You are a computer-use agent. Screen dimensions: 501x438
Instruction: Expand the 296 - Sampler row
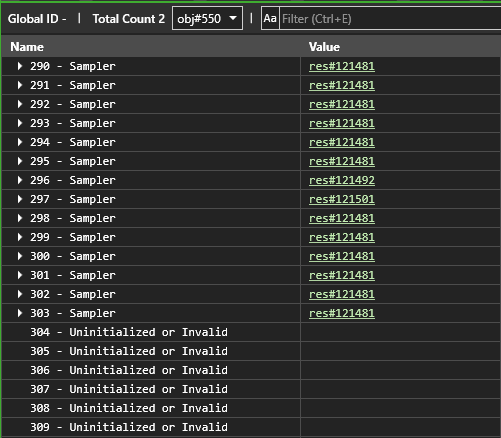coord(20,180)
